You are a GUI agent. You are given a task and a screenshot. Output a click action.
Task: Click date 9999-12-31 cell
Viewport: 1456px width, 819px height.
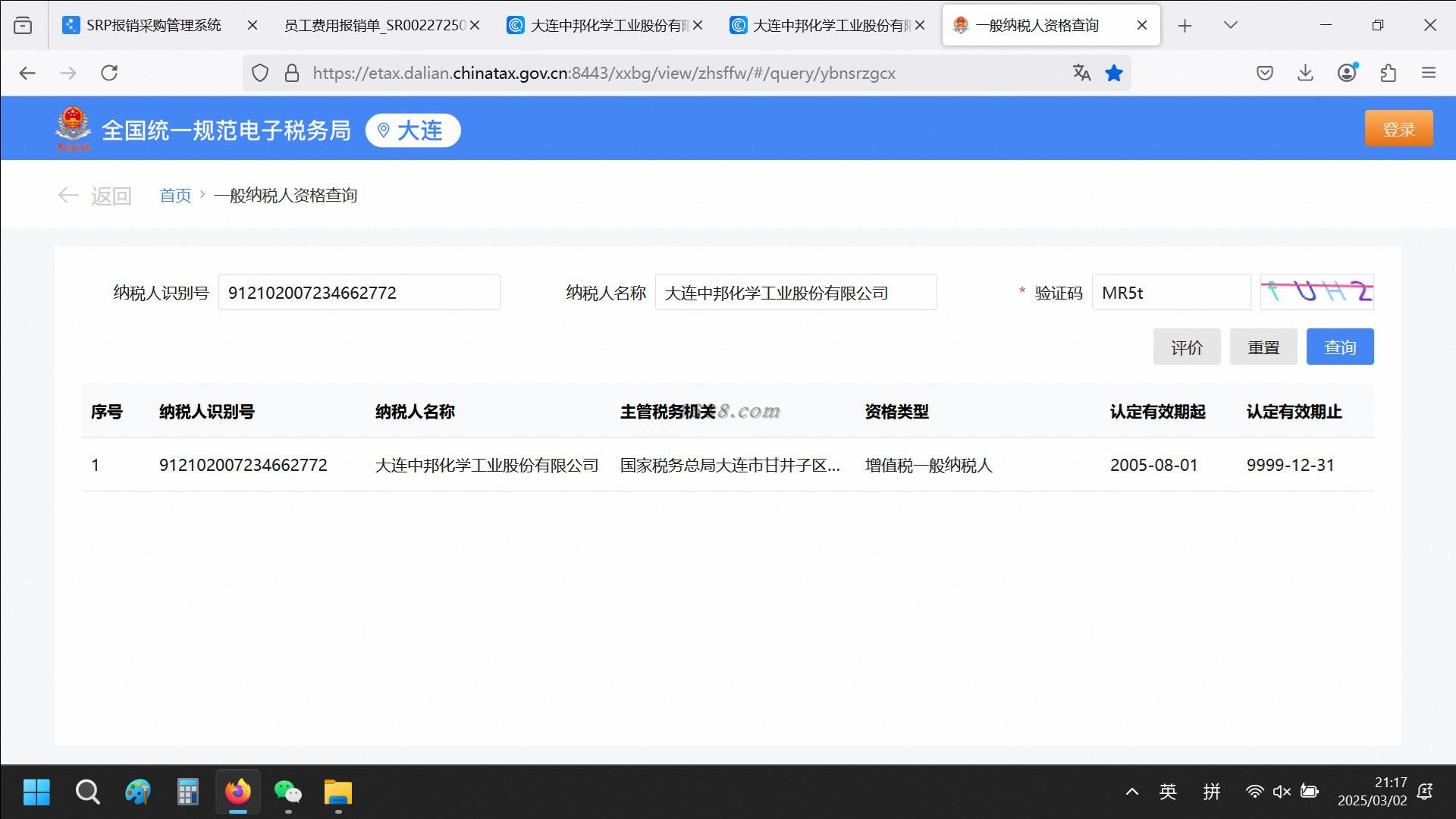point(1290,466)
